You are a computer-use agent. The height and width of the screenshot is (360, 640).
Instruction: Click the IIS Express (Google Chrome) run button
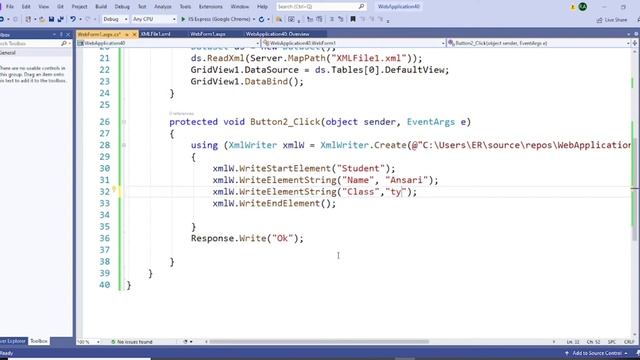click(x=216, y=19)
